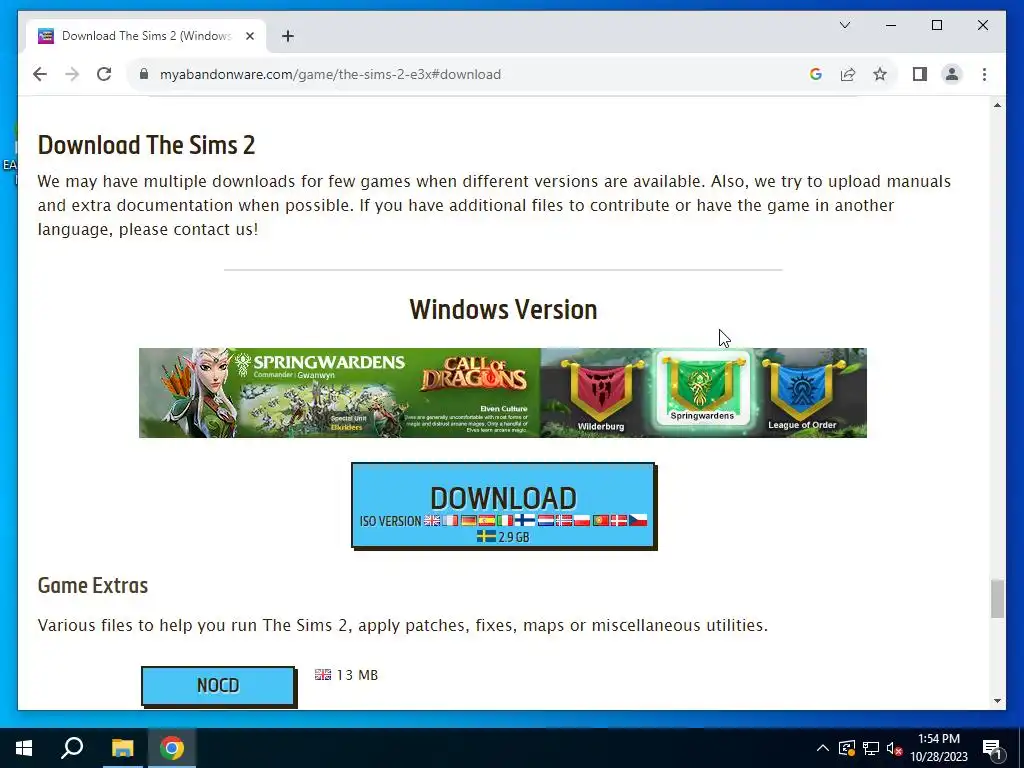Open File Explorer from the taskbar
This screenshot has width=1024, height=768.
pyautogui.click(x=122, y=748)
